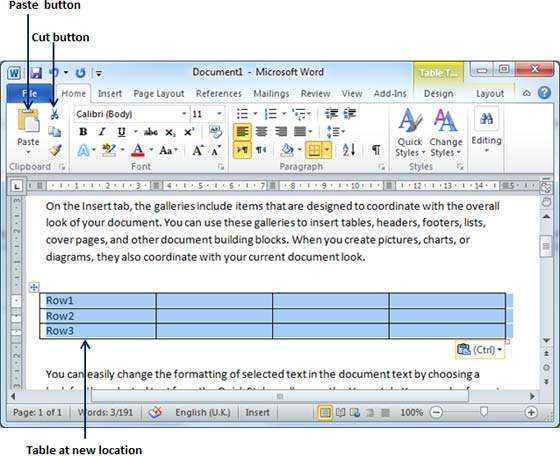Click the Paste button

28,131
